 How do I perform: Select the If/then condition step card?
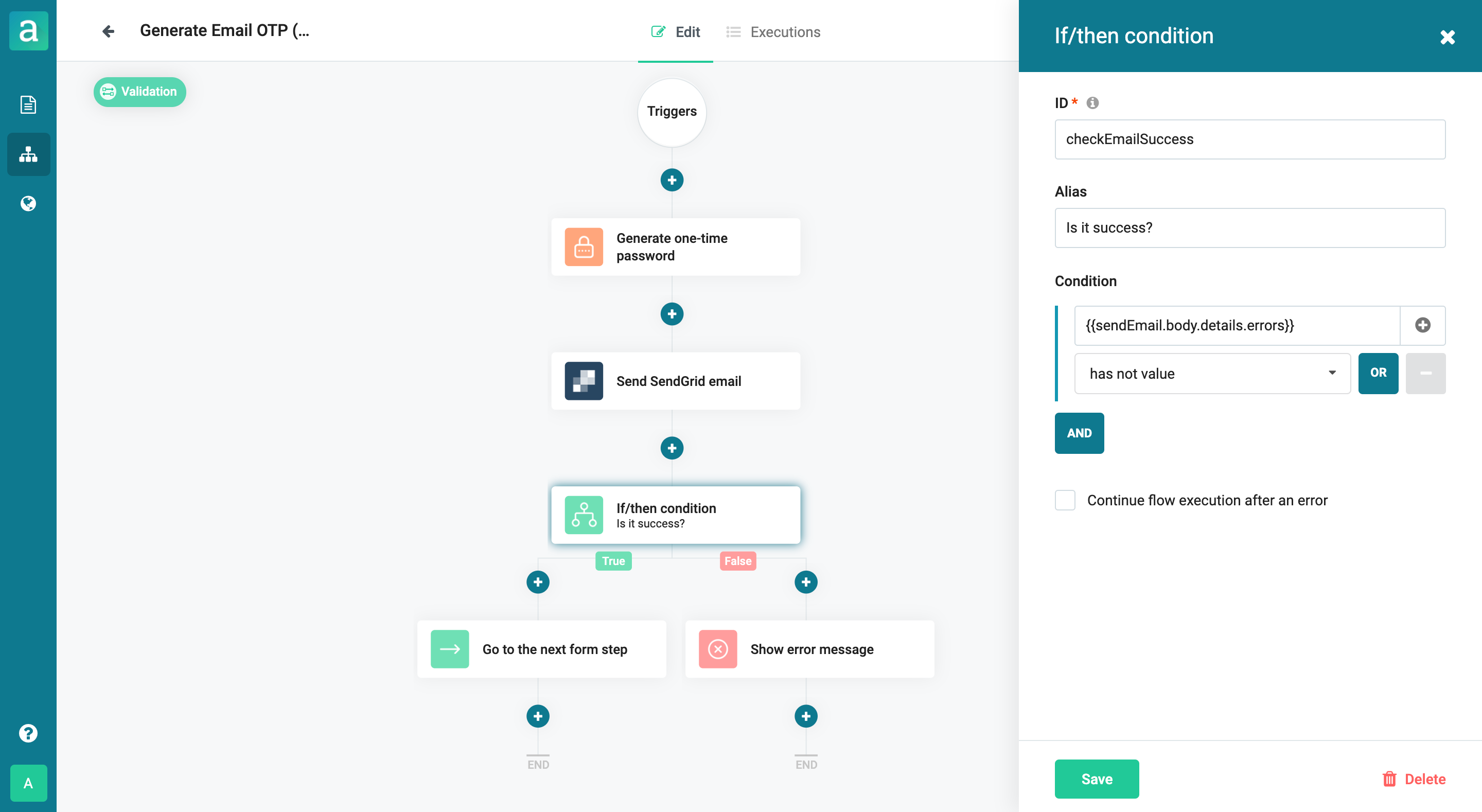676,515
